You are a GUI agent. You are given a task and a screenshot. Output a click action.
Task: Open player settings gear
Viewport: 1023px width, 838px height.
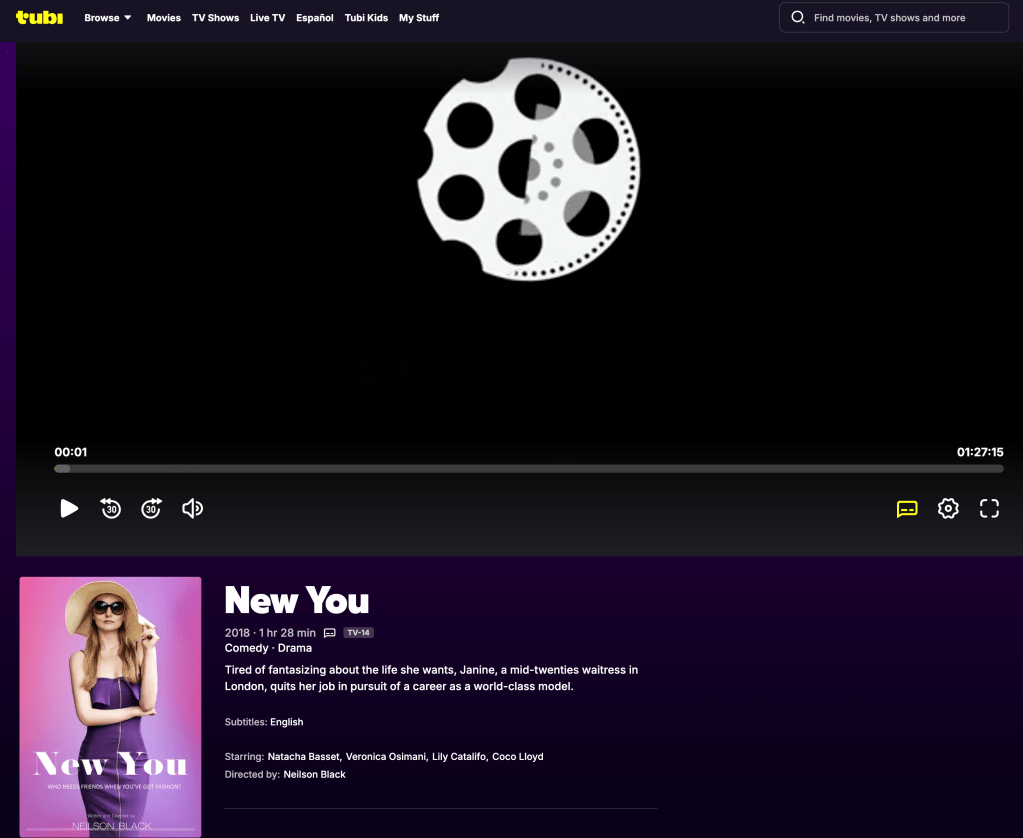point(948,508)
